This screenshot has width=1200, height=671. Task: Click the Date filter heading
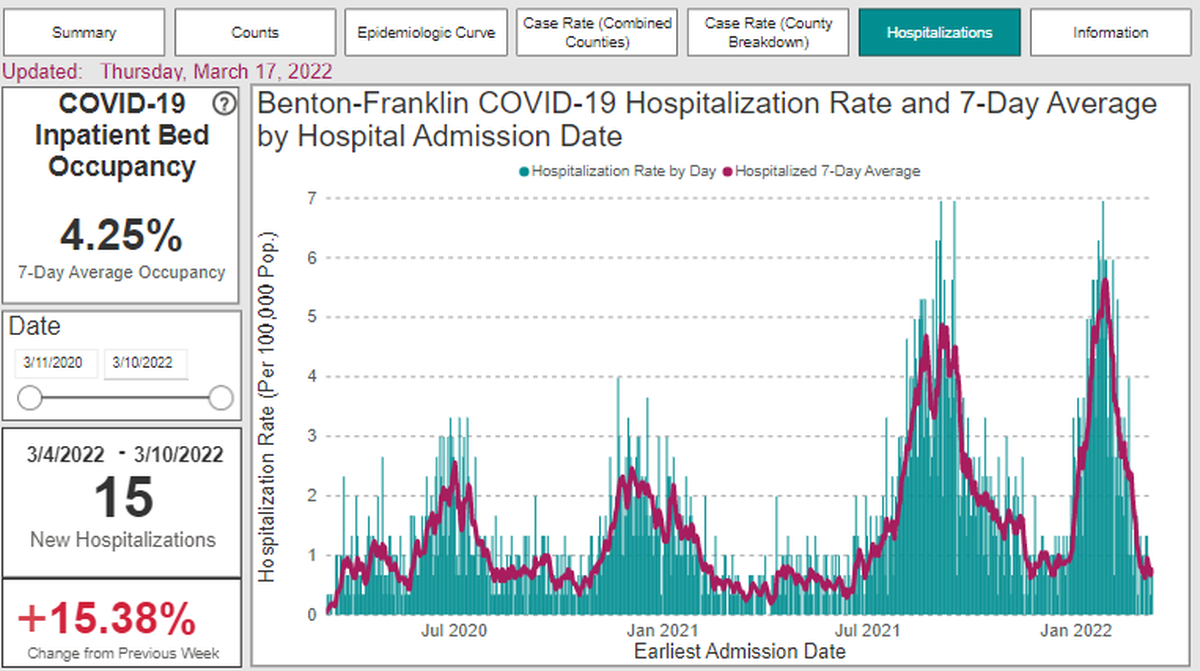point(35,326)
